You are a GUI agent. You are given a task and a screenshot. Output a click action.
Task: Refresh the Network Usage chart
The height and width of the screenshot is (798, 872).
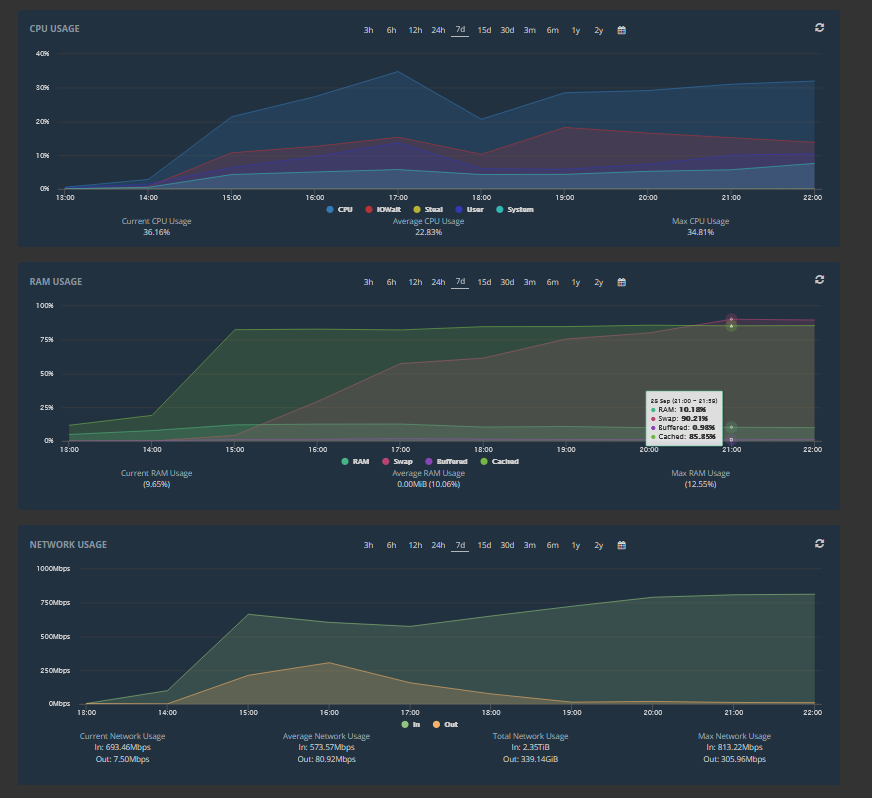pyautogui.click(x=819, y=543)
